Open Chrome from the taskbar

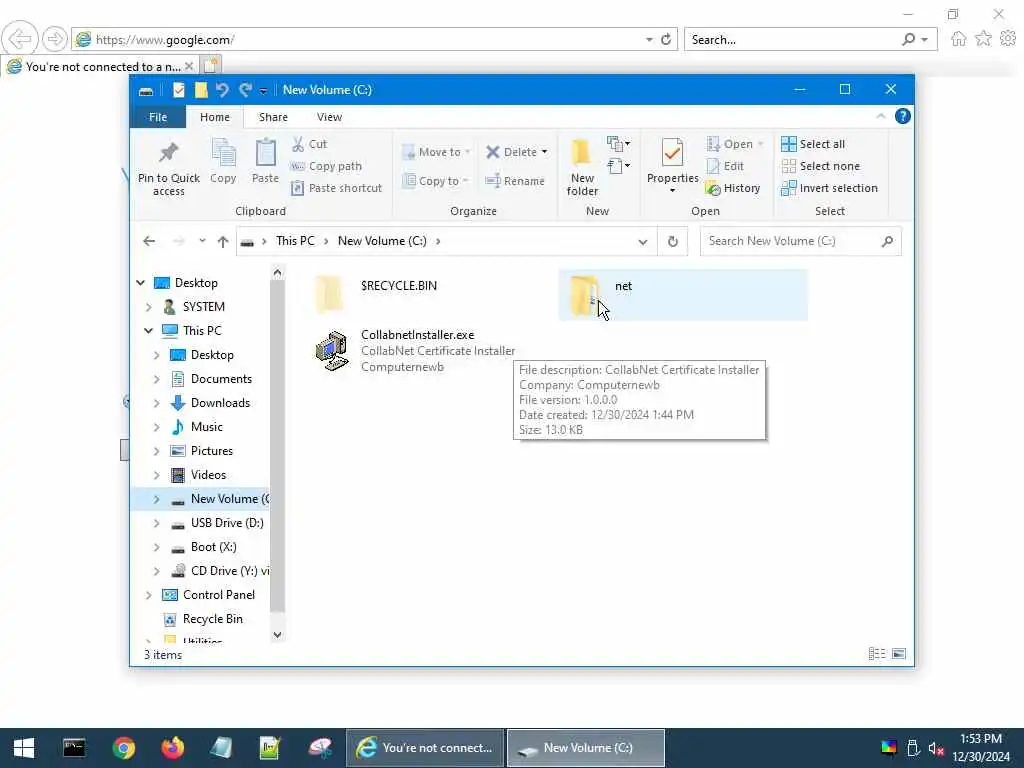[123, 748]
